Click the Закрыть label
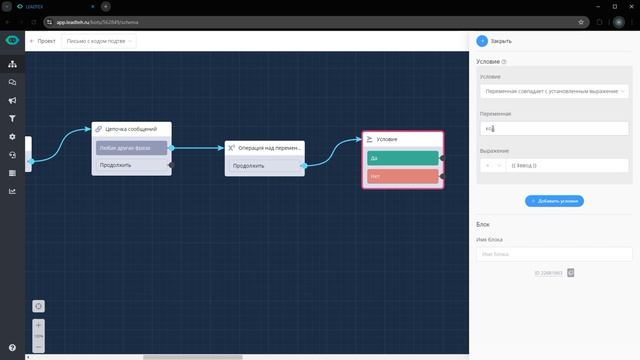 tap(501, 41)
